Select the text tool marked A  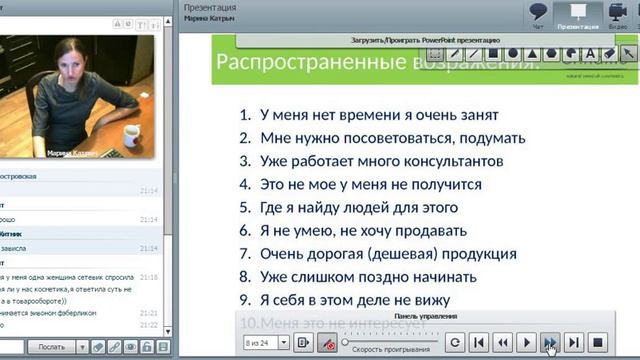click(x=590, y=54)
